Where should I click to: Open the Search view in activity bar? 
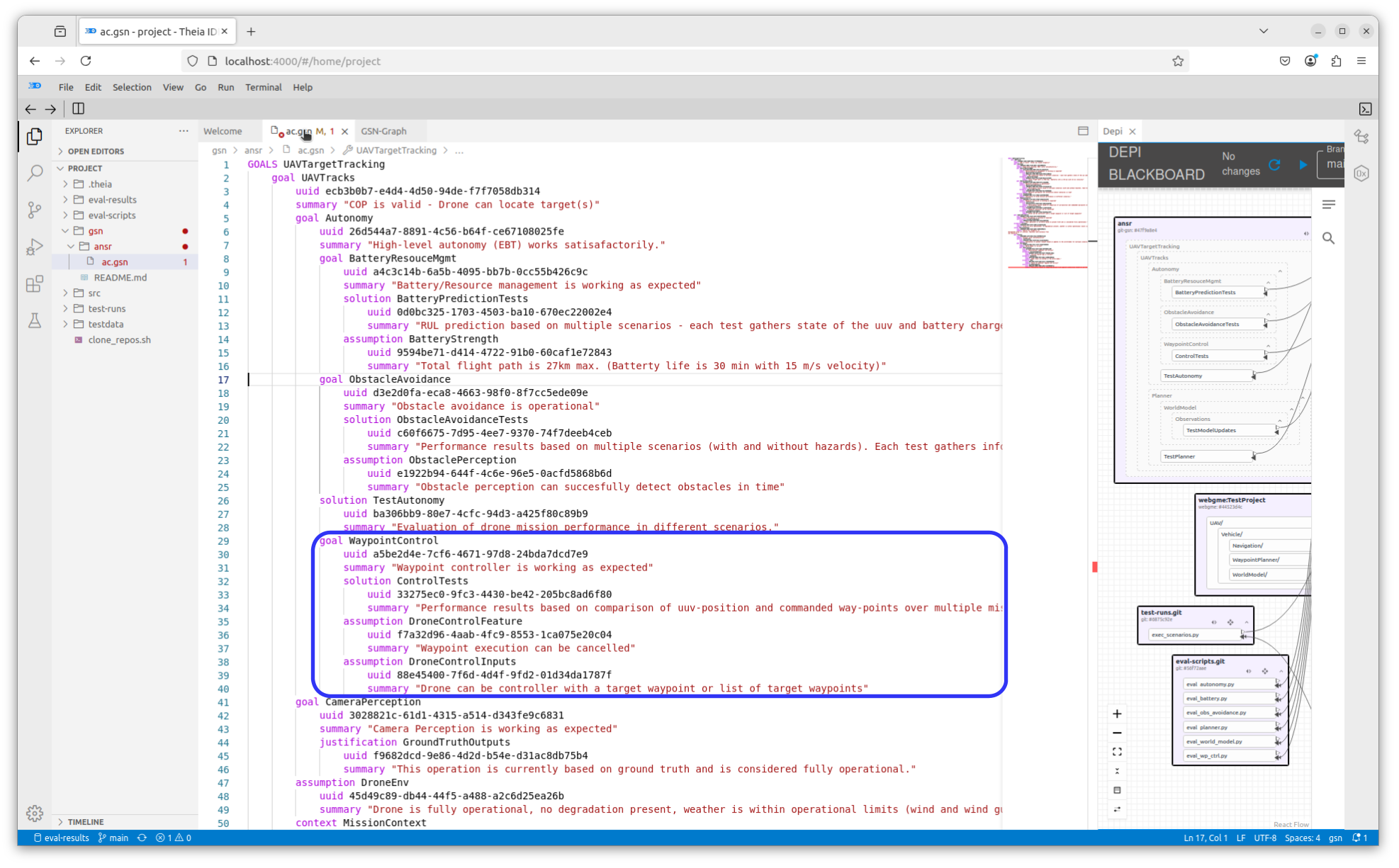pos(34,173)
